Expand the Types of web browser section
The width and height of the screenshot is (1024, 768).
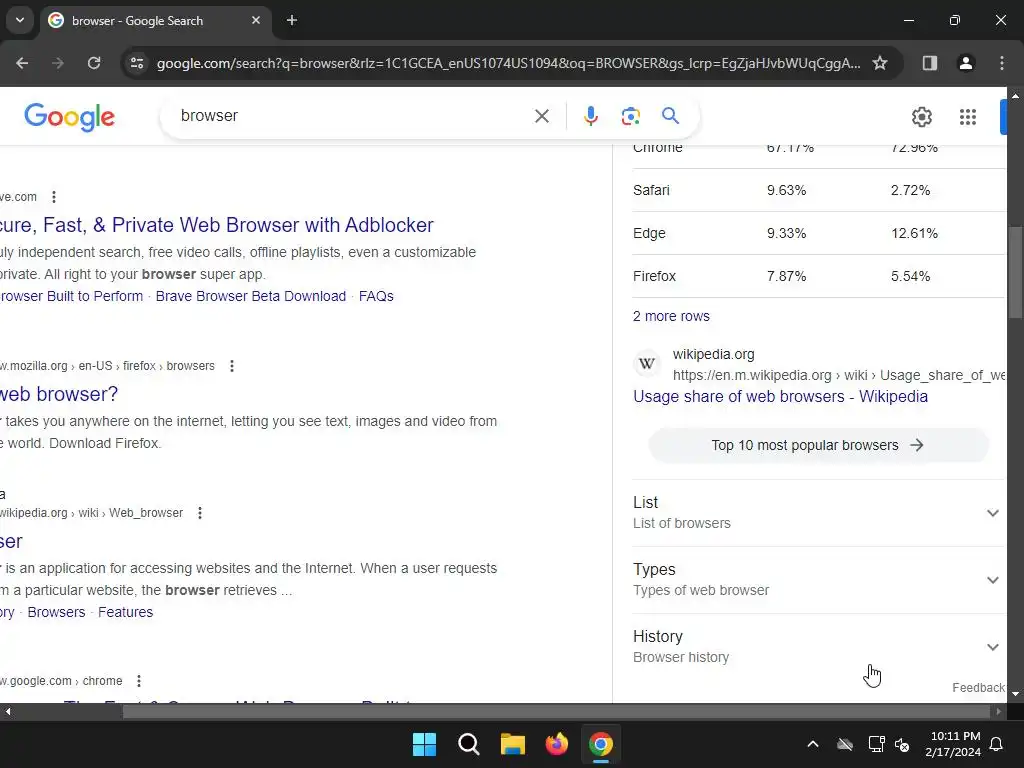(818, 579)
